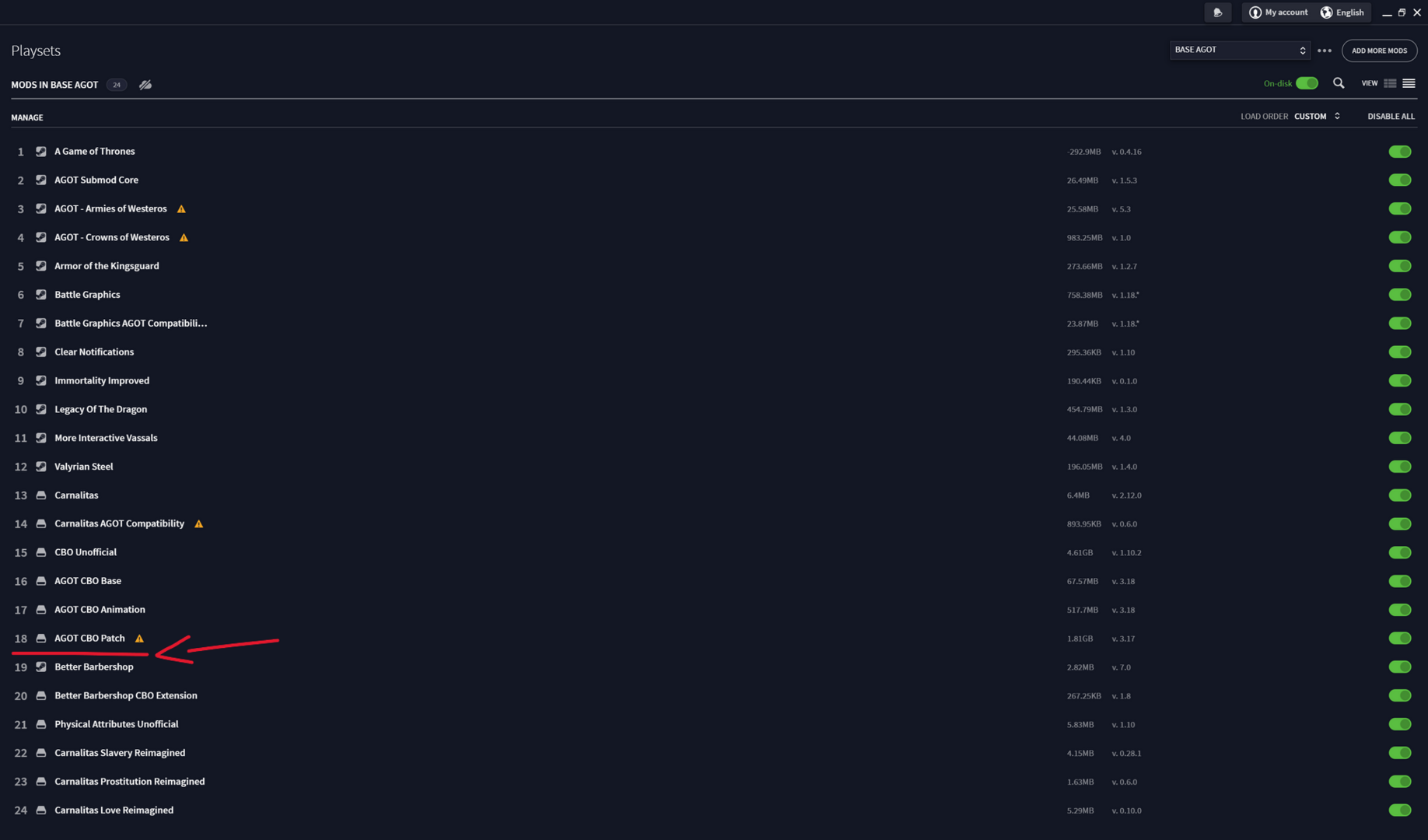Disable the A Game of Thrones mod
The height and width of the screenshot is (840, 1428).
point(1400,152)
